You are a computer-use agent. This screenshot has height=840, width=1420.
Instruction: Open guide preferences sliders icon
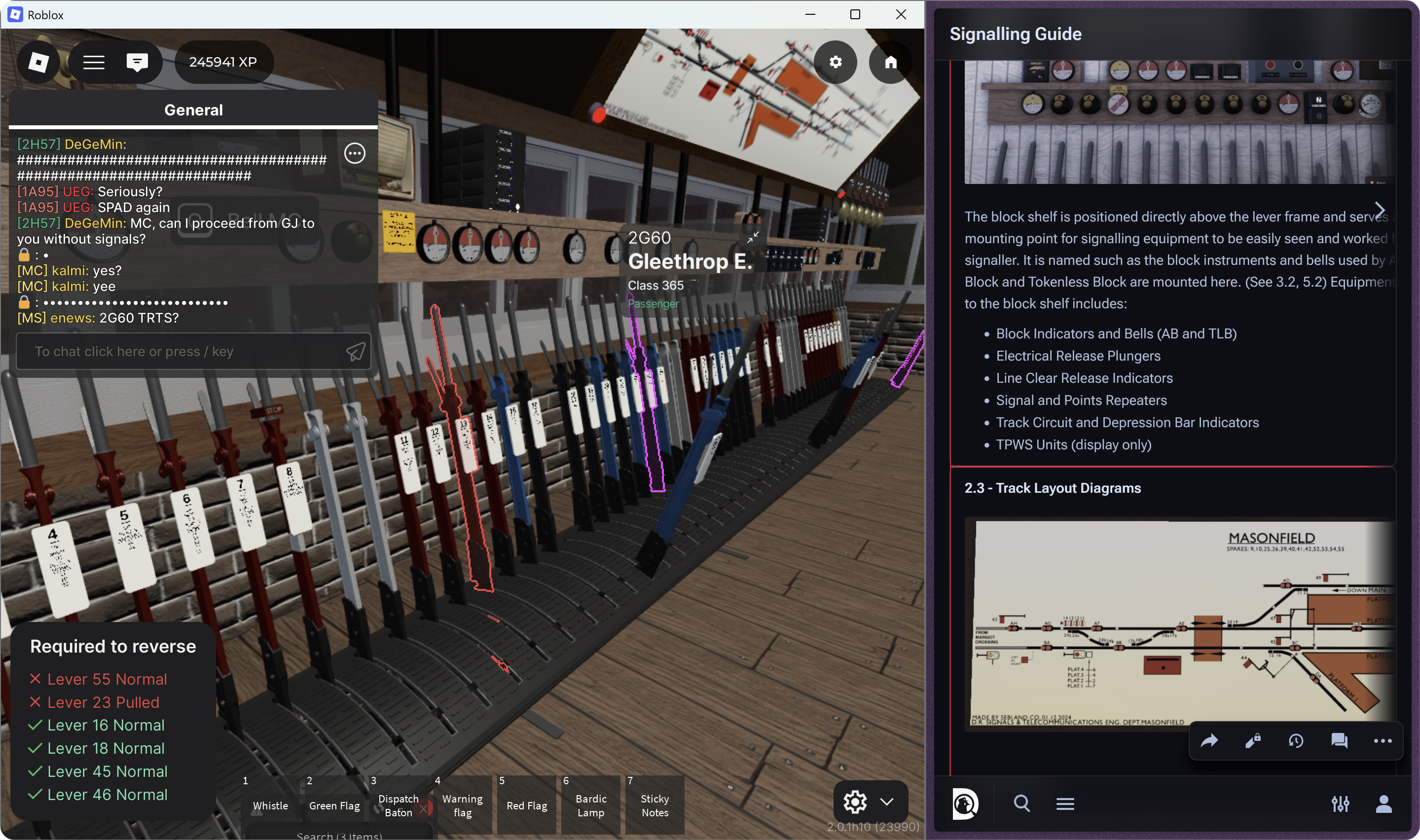coord(1340,803)
